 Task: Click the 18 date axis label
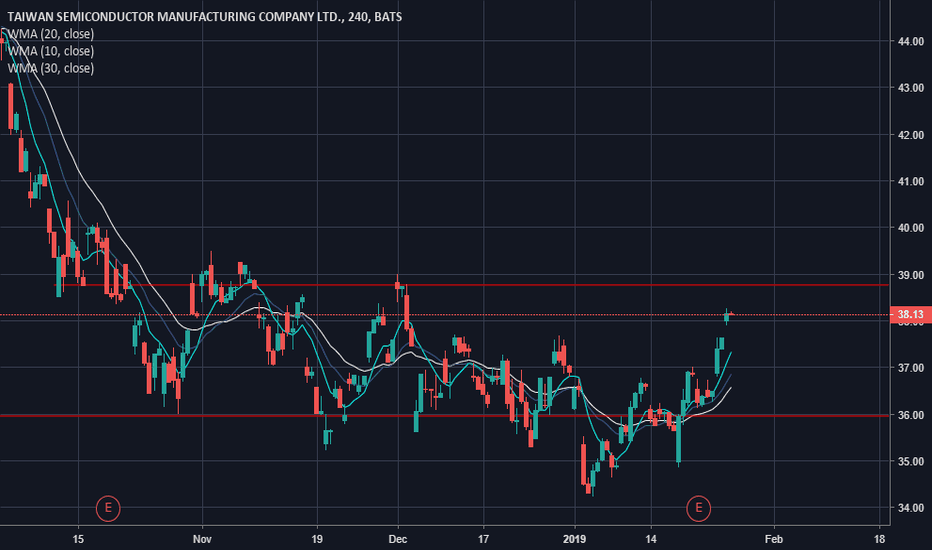(x=880, y=539)
